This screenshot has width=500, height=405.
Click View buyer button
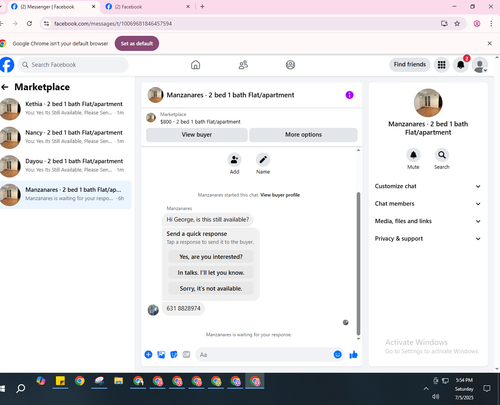point(197,135)
